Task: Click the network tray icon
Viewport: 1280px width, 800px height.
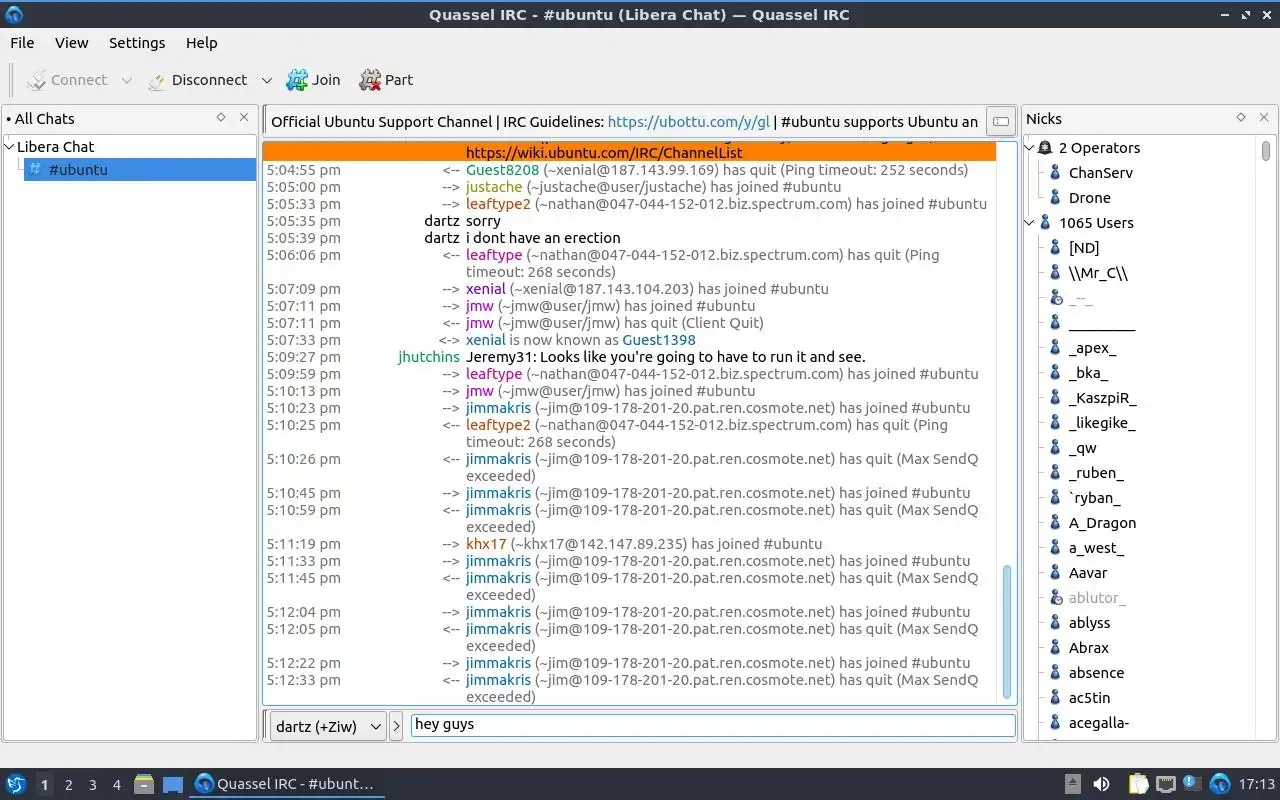Action: coord(1166,784)
